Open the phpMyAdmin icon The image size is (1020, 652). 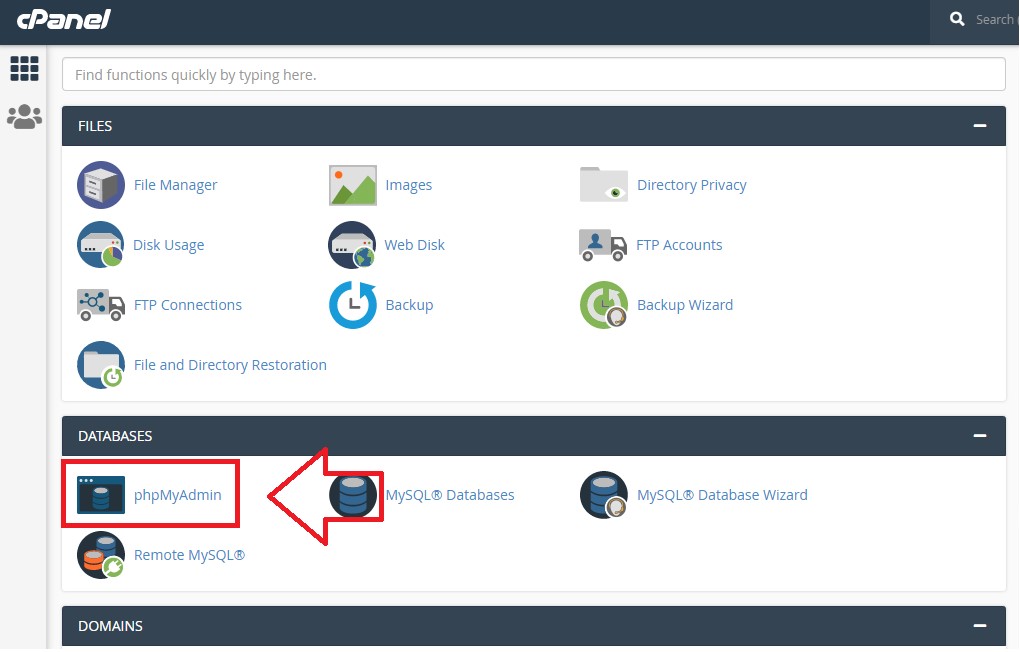pos(101,495)
